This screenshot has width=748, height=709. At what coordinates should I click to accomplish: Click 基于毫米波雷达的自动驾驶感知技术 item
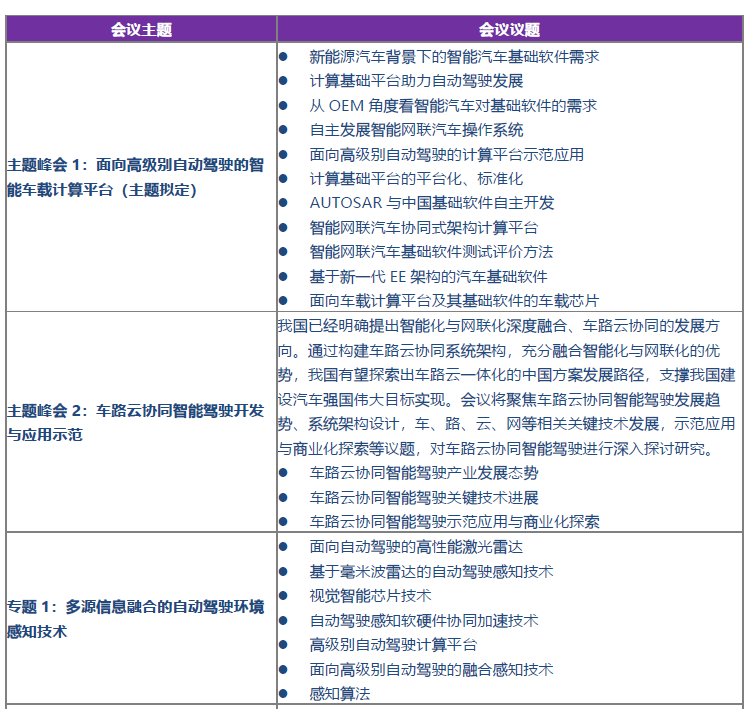(x=431, y=572)
